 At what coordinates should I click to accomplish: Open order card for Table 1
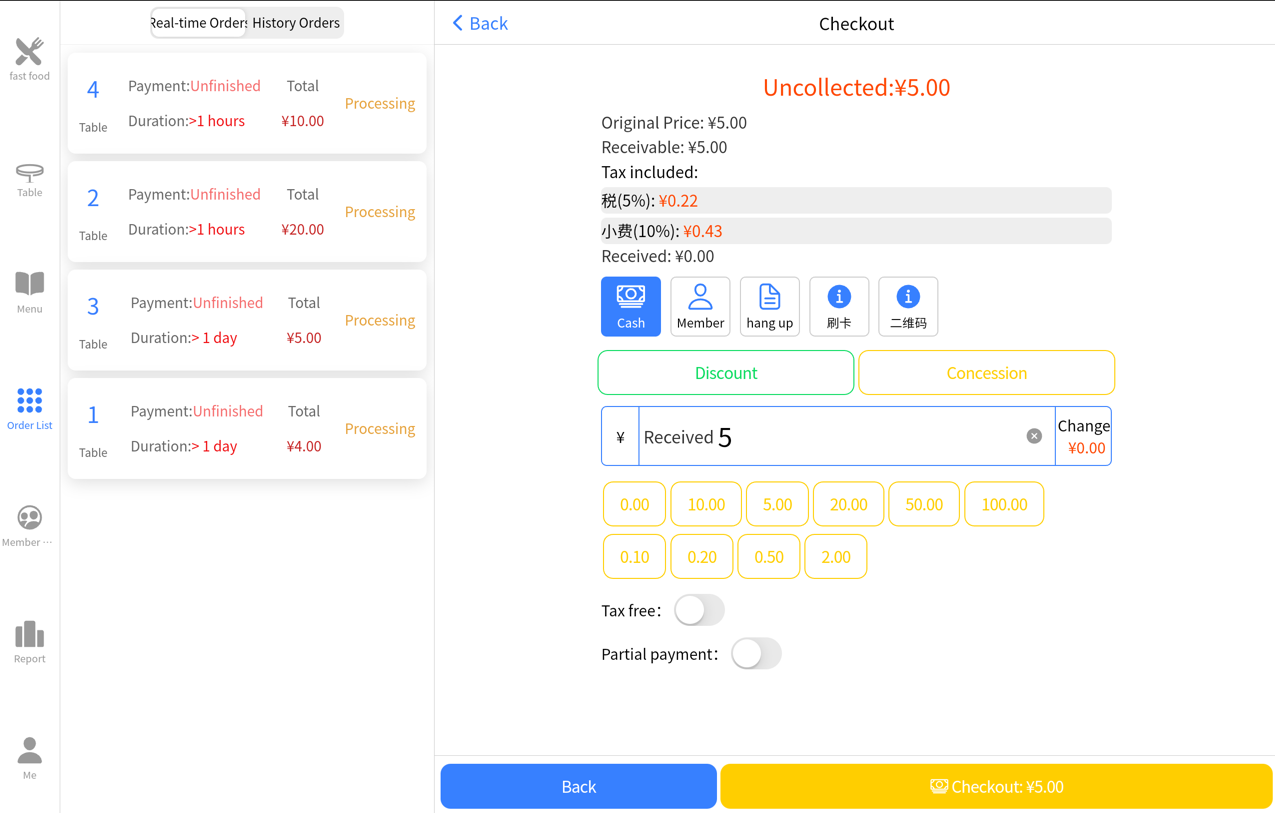point(247,428)
